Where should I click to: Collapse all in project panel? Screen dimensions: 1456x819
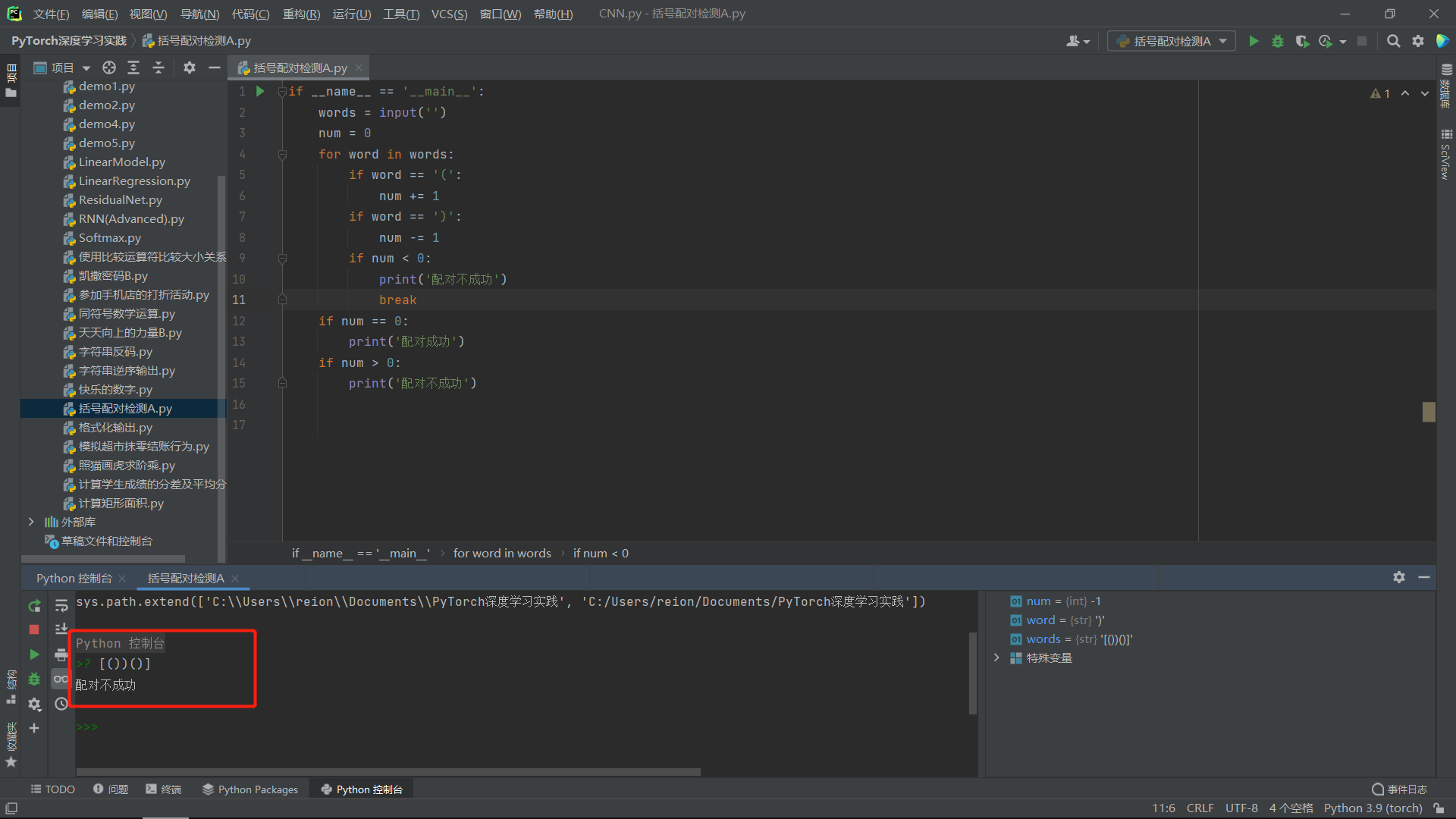point(158,67)
